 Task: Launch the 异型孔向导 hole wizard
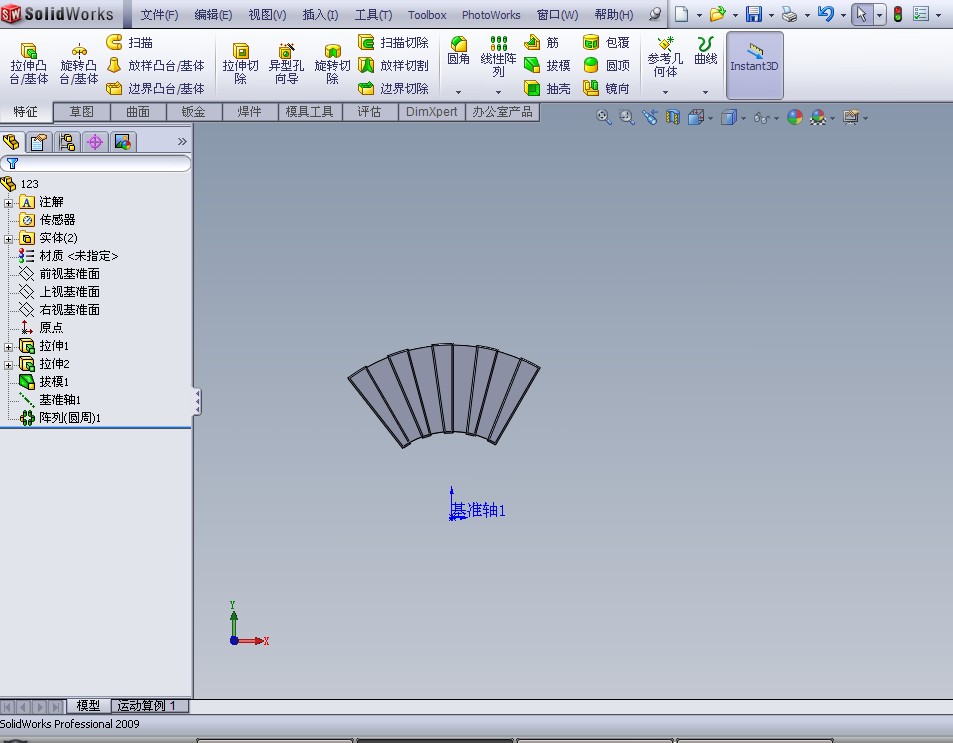[286, 64]
